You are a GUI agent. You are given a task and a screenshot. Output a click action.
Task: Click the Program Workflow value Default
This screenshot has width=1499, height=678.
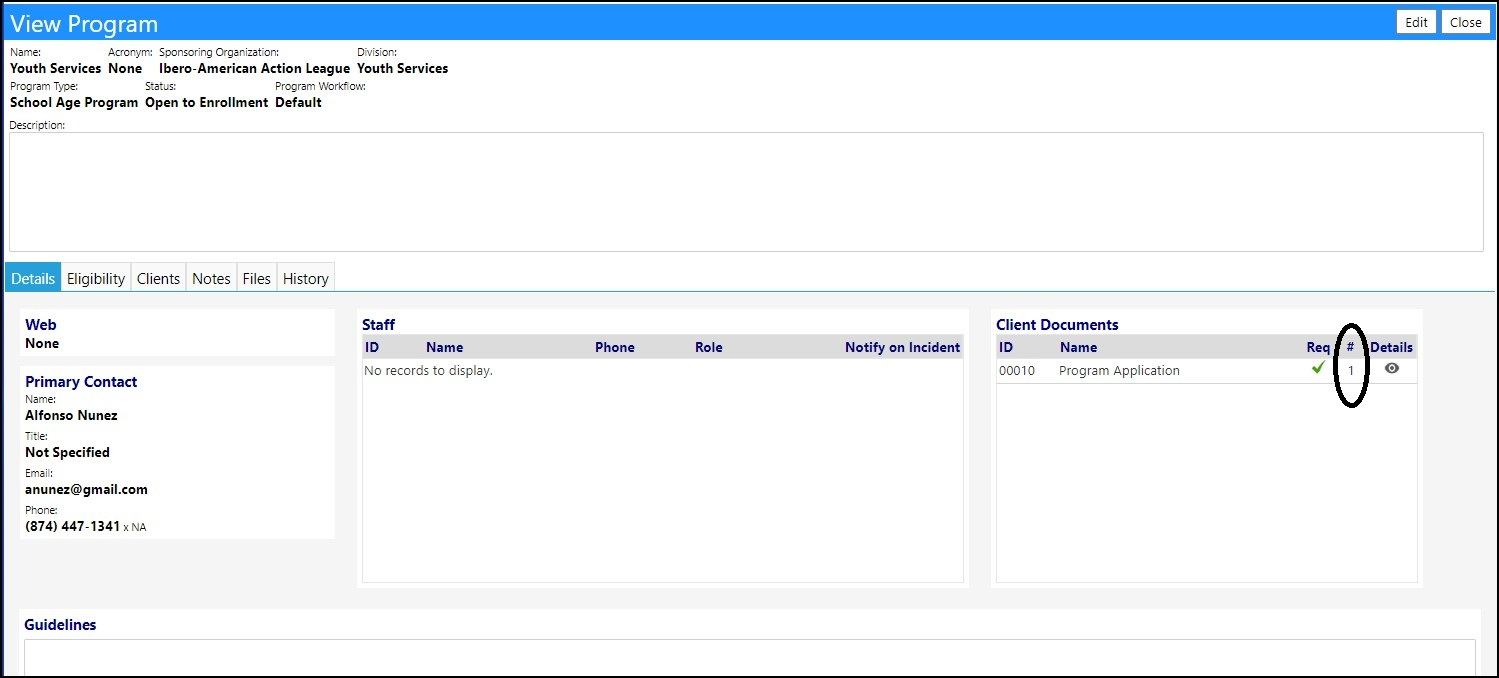point(298,102)
